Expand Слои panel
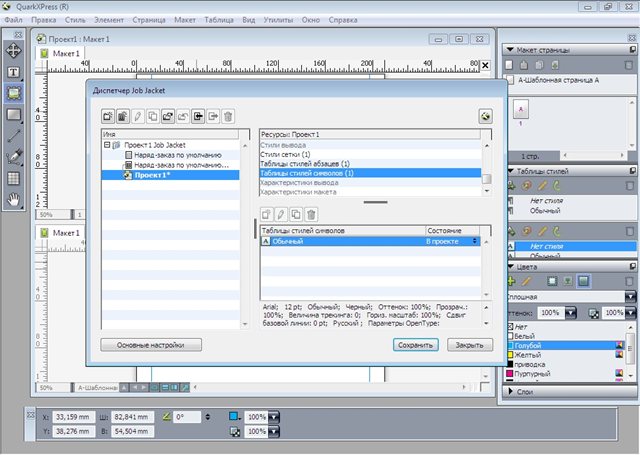640x455 pixels. tap(511, 391)
